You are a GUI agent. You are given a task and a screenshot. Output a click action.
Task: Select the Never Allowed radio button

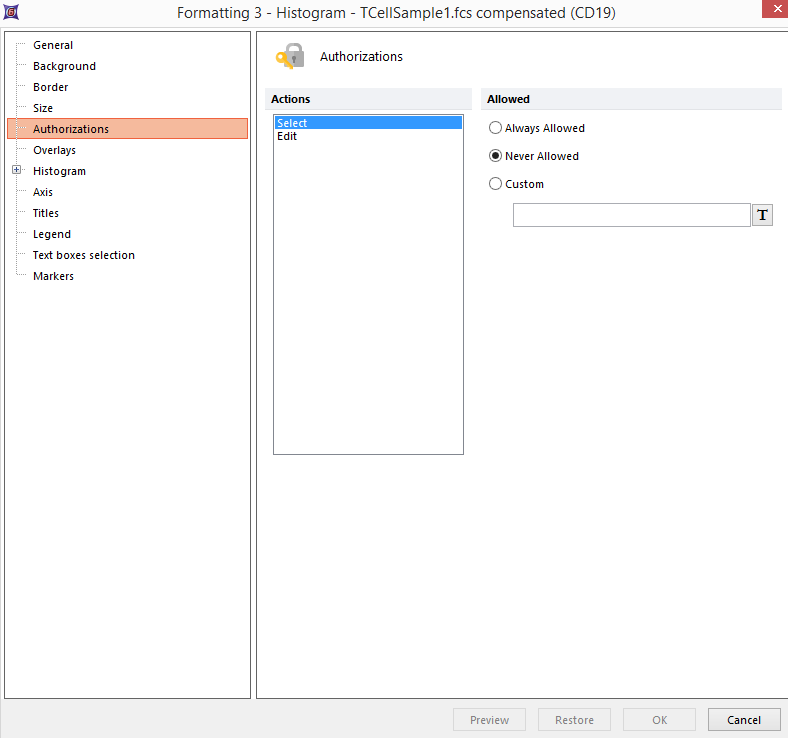496,156
